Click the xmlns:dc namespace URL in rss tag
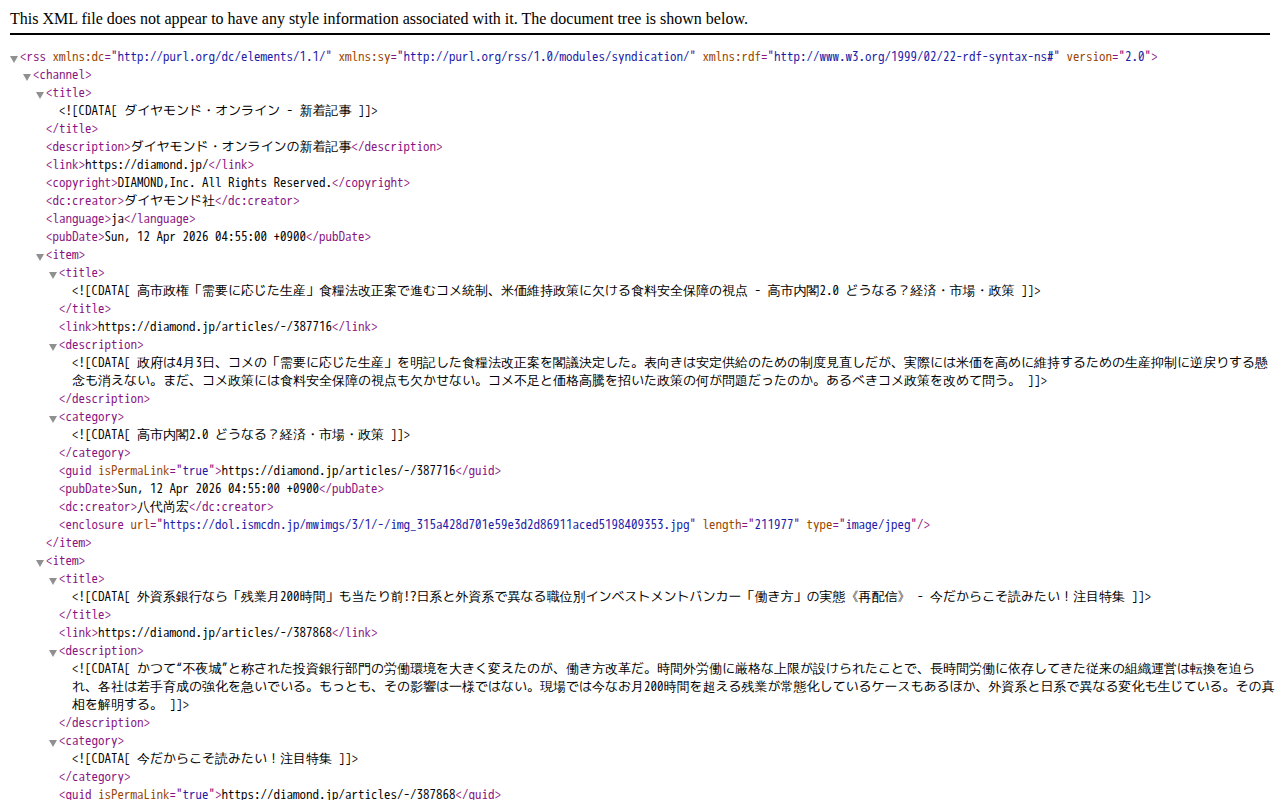 pos(219,57)
